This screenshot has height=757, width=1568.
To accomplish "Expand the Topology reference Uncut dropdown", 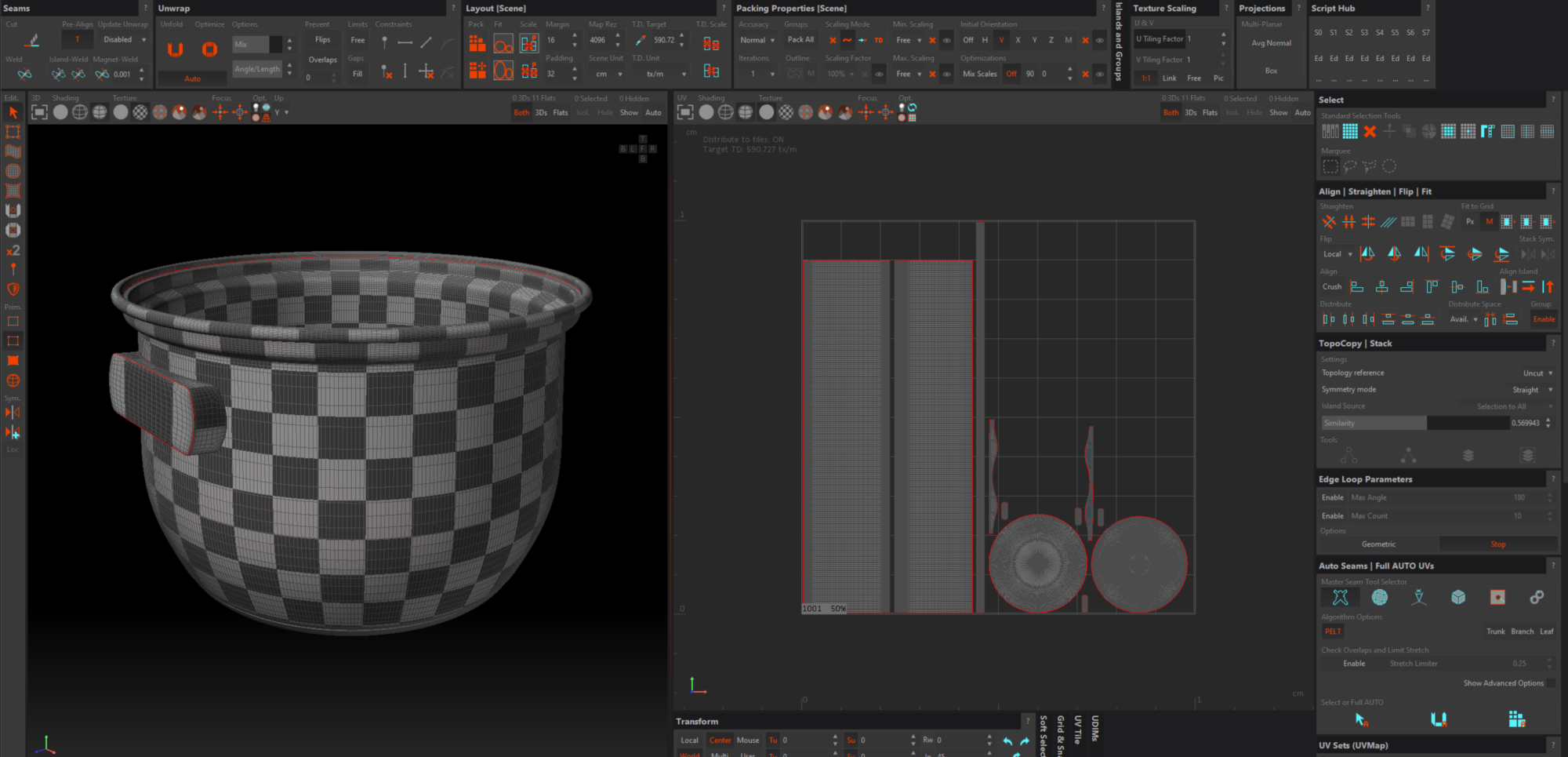I will pos(1537,373).
